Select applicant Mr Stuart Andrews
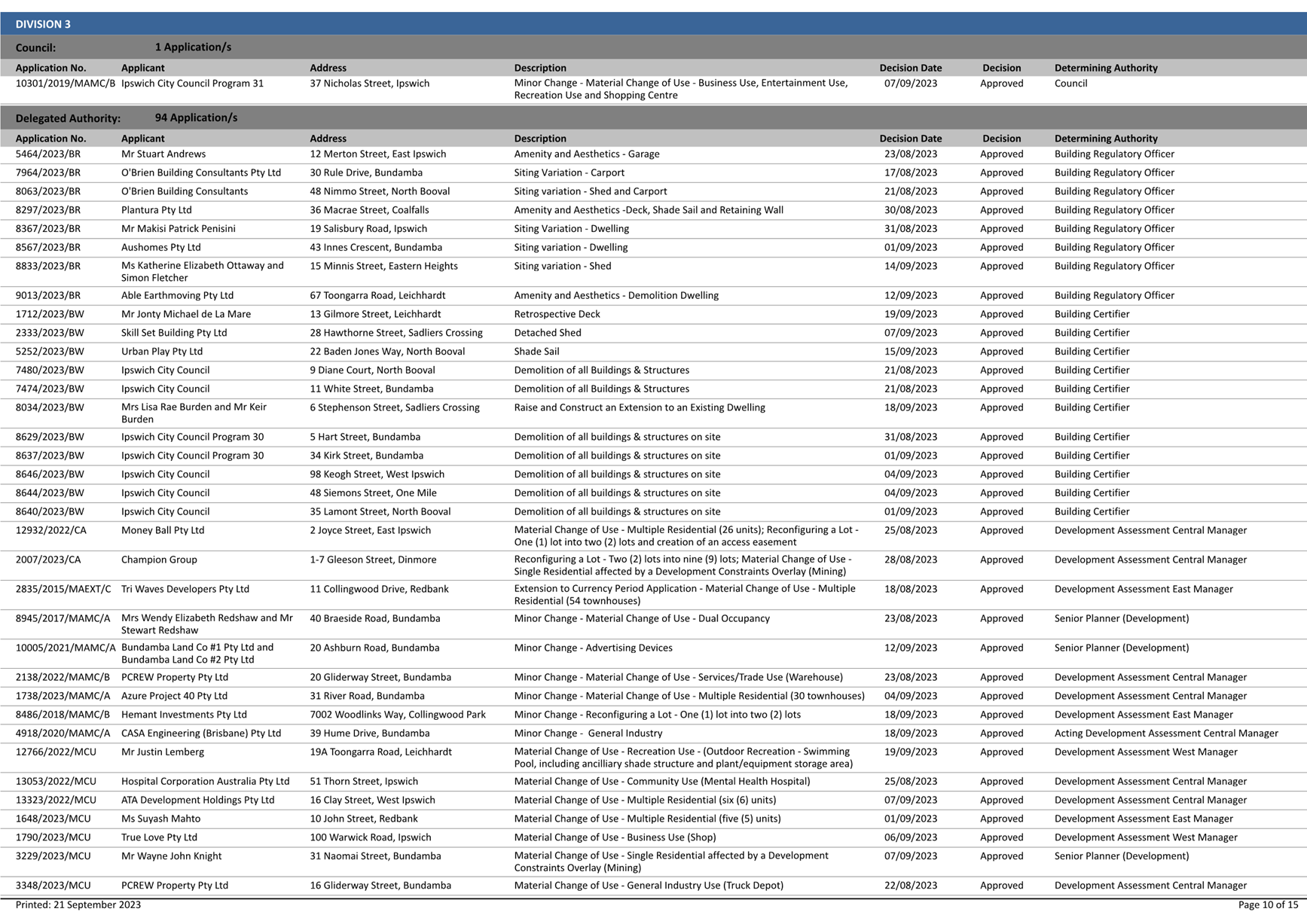This screenshot has height=924, width=1307. (x=163, y=154)
